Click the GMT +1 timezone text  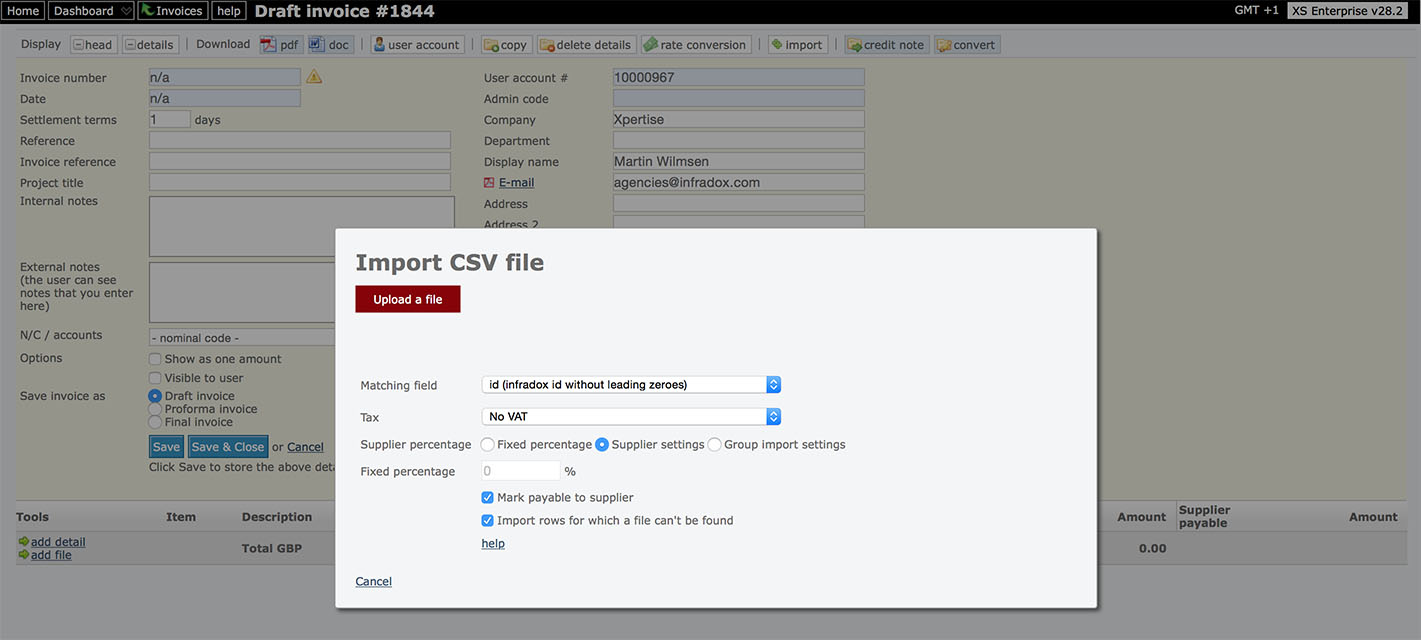click(x=1256, y=10)
